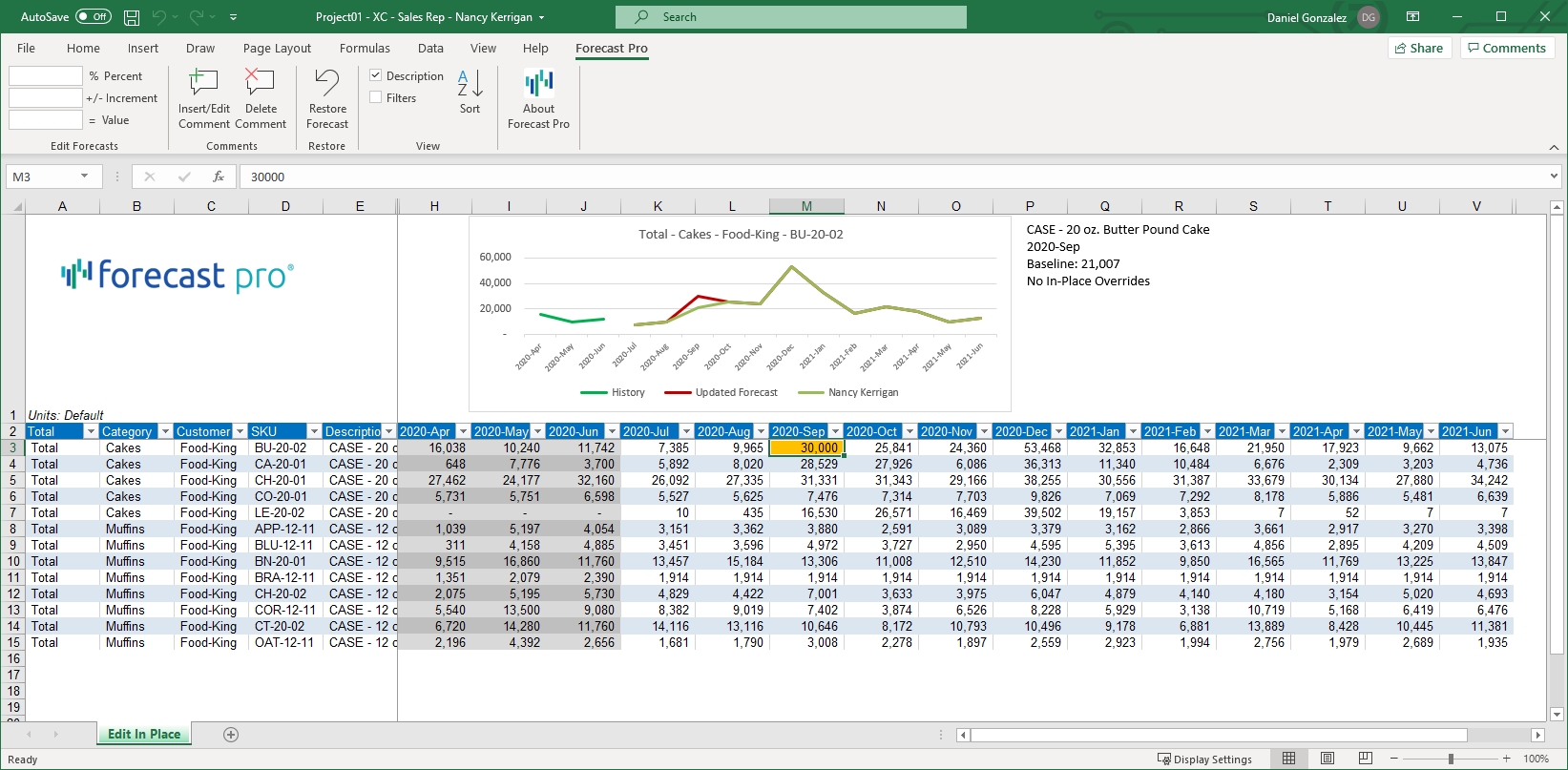
Task: Uncheck the Description checkbox
Action: tap(376, 75)
